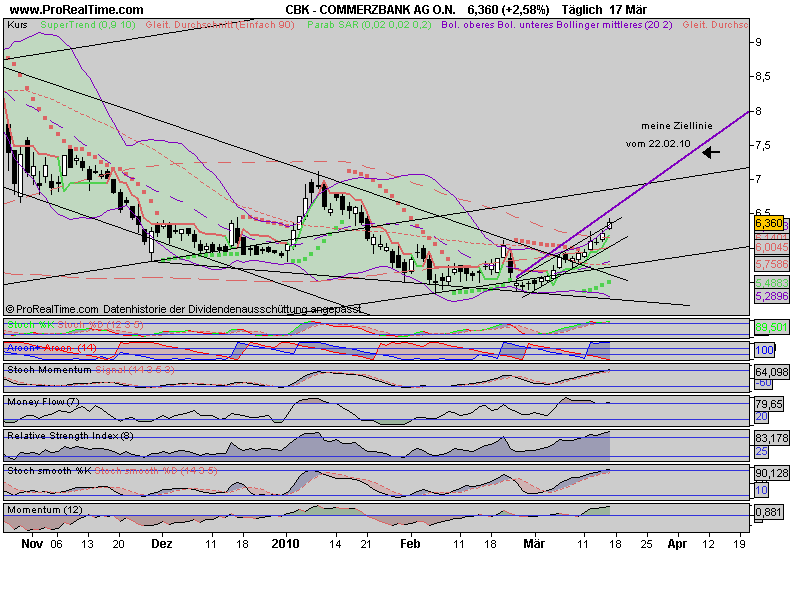Select the green 5,4883 price tag
Image resolution: width=800 pixels, height=600 pixels.
coord(772,283)
